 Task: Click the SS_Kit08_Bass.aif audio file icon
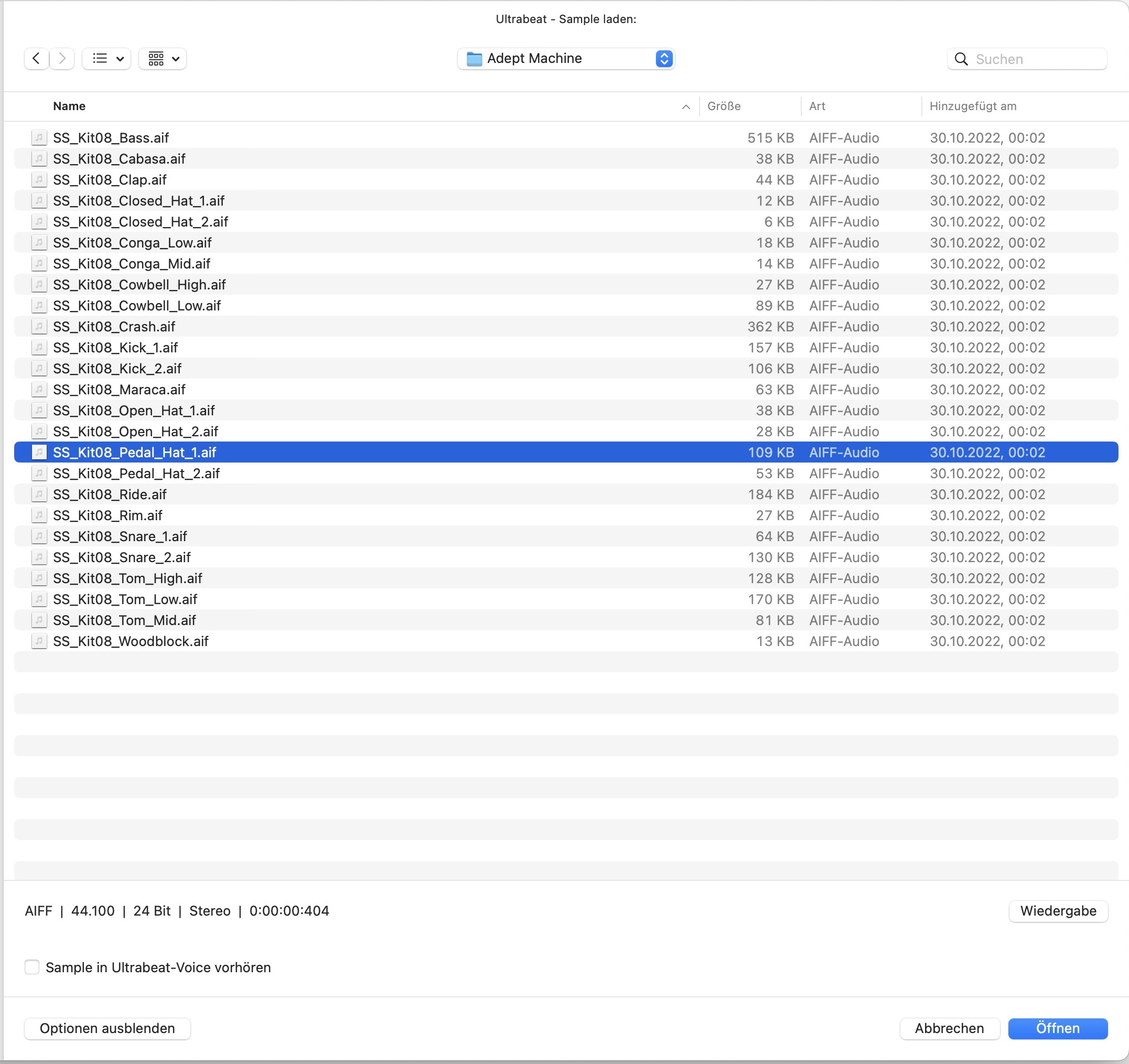(39, 138)
